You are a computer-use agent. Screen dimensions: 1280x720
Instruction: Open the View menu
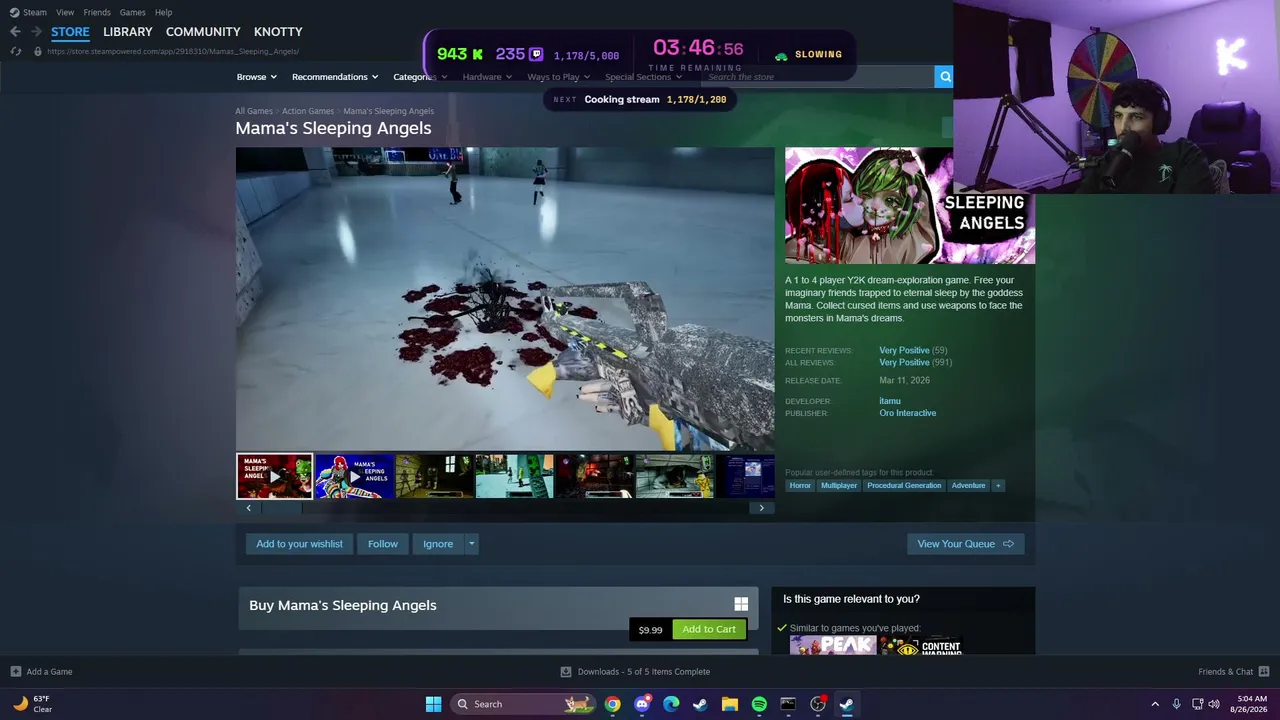pos(65,12)
